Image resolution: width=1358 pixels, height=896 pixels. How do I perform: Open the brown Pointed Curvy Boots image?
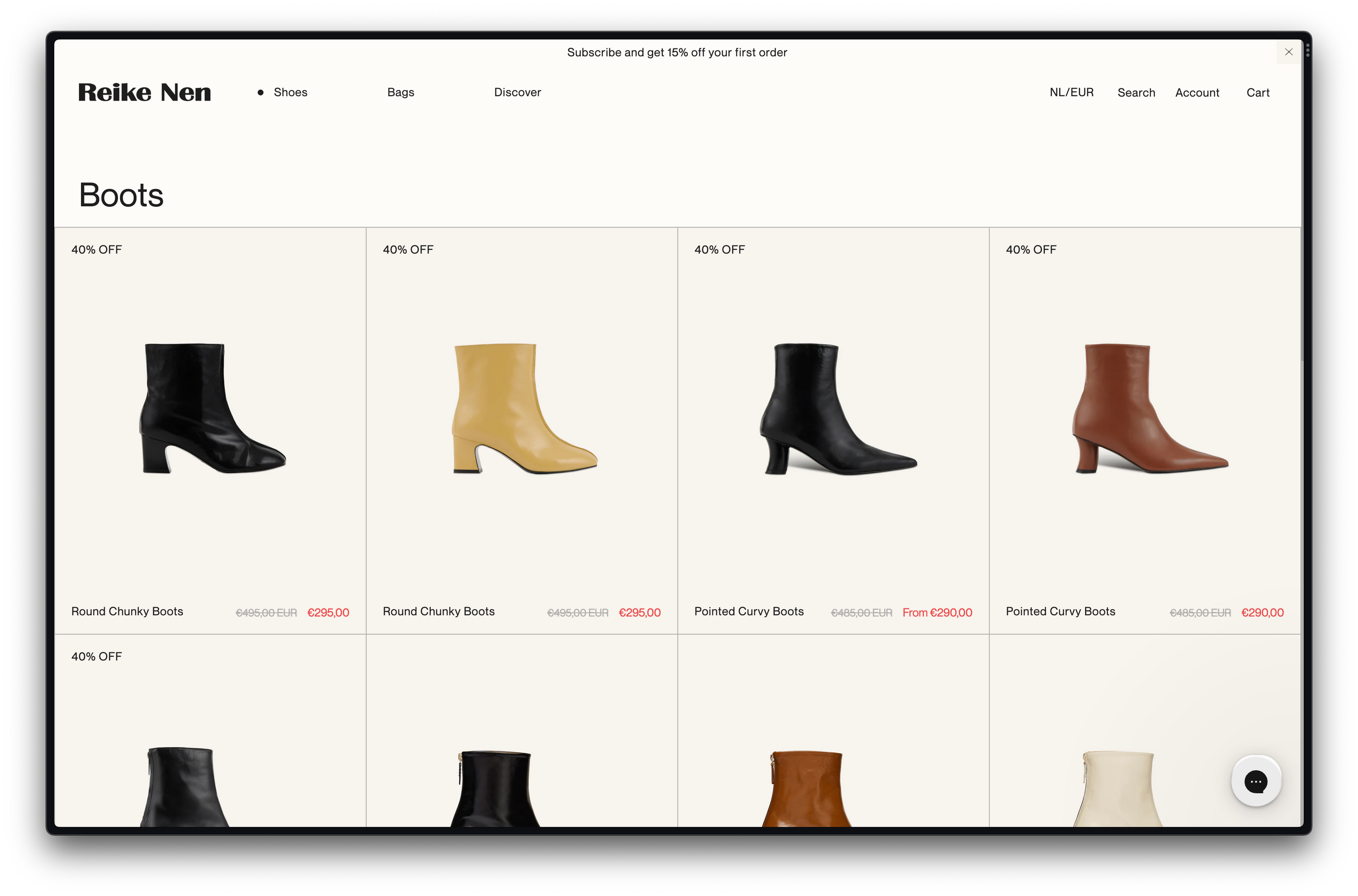point(1145,409)
